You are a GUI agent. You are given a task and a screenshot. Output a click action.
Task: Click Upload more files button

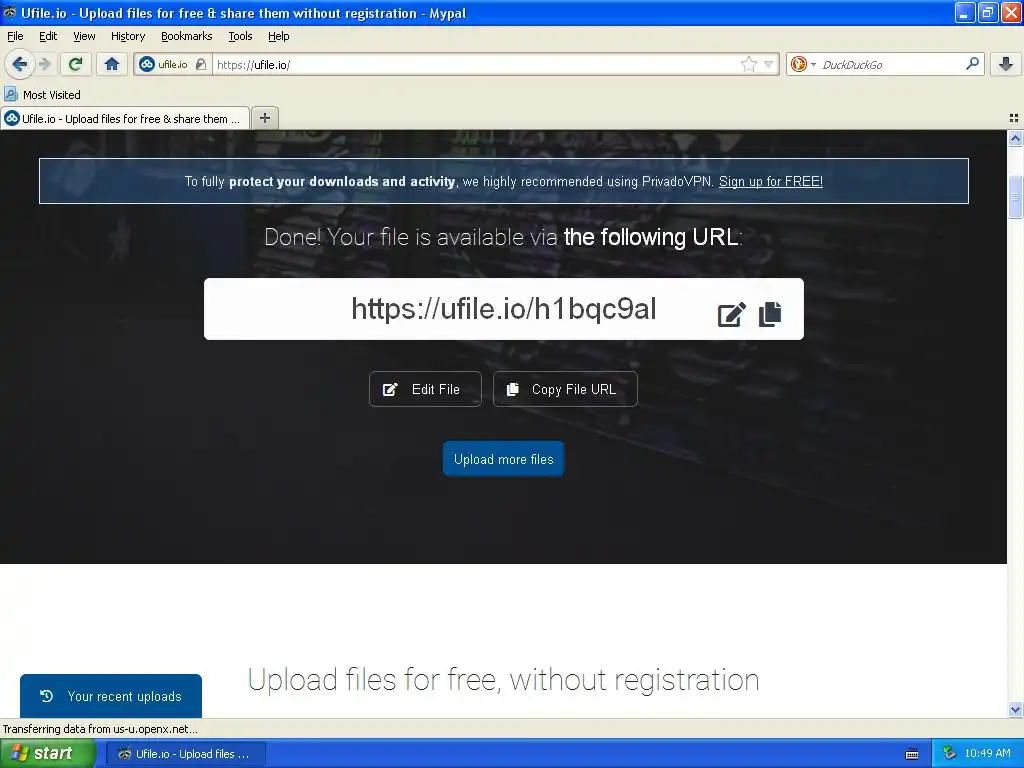coord(504,459)
